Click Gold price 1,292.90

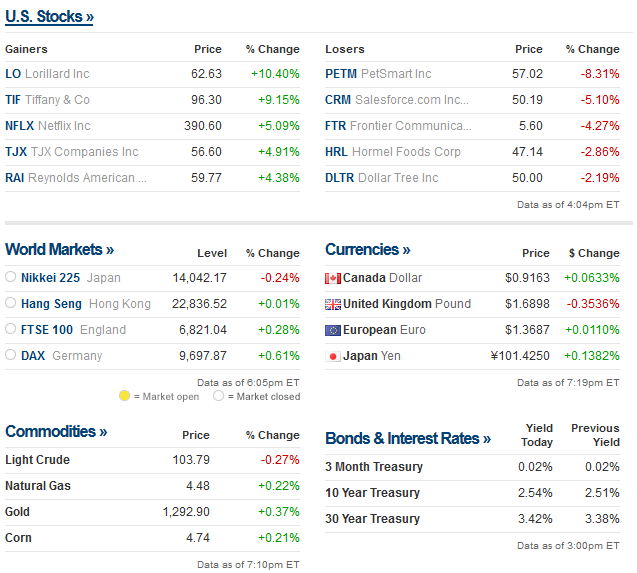(186, 512)
